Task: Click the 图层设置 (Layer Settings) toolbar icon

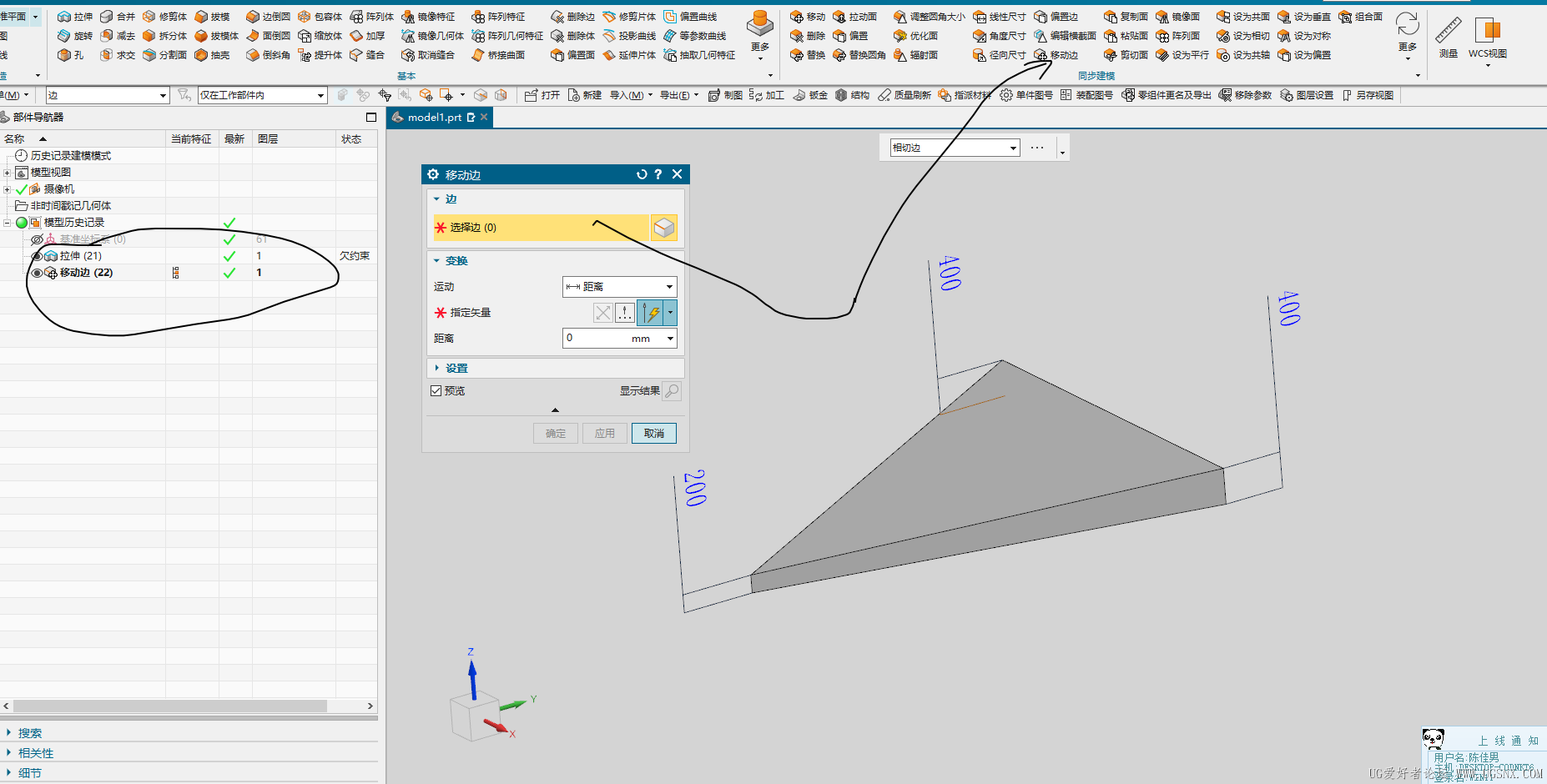Action: (x=1307, y=95)
